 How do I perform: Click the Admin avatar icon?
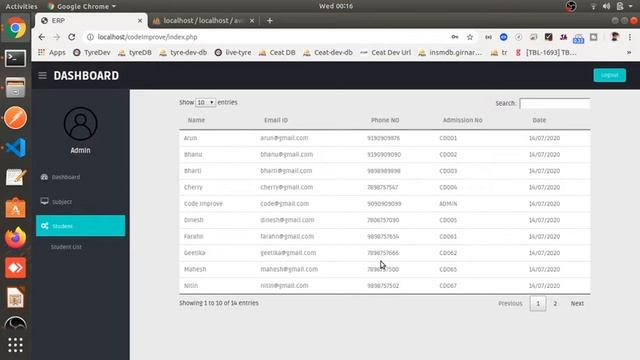80,124
